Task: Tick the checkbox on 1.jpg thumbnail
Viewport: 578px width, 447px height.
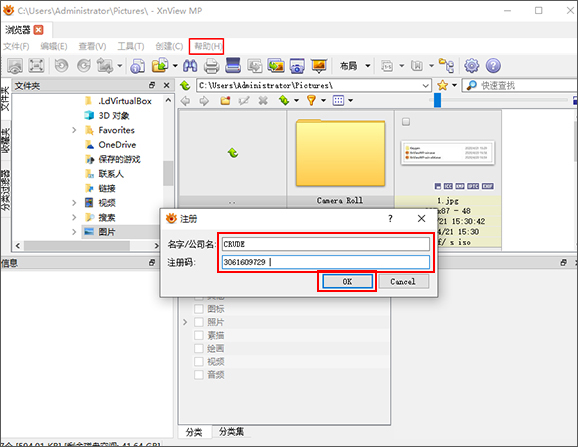Action: pyautogui.click(x=406, y=122)
